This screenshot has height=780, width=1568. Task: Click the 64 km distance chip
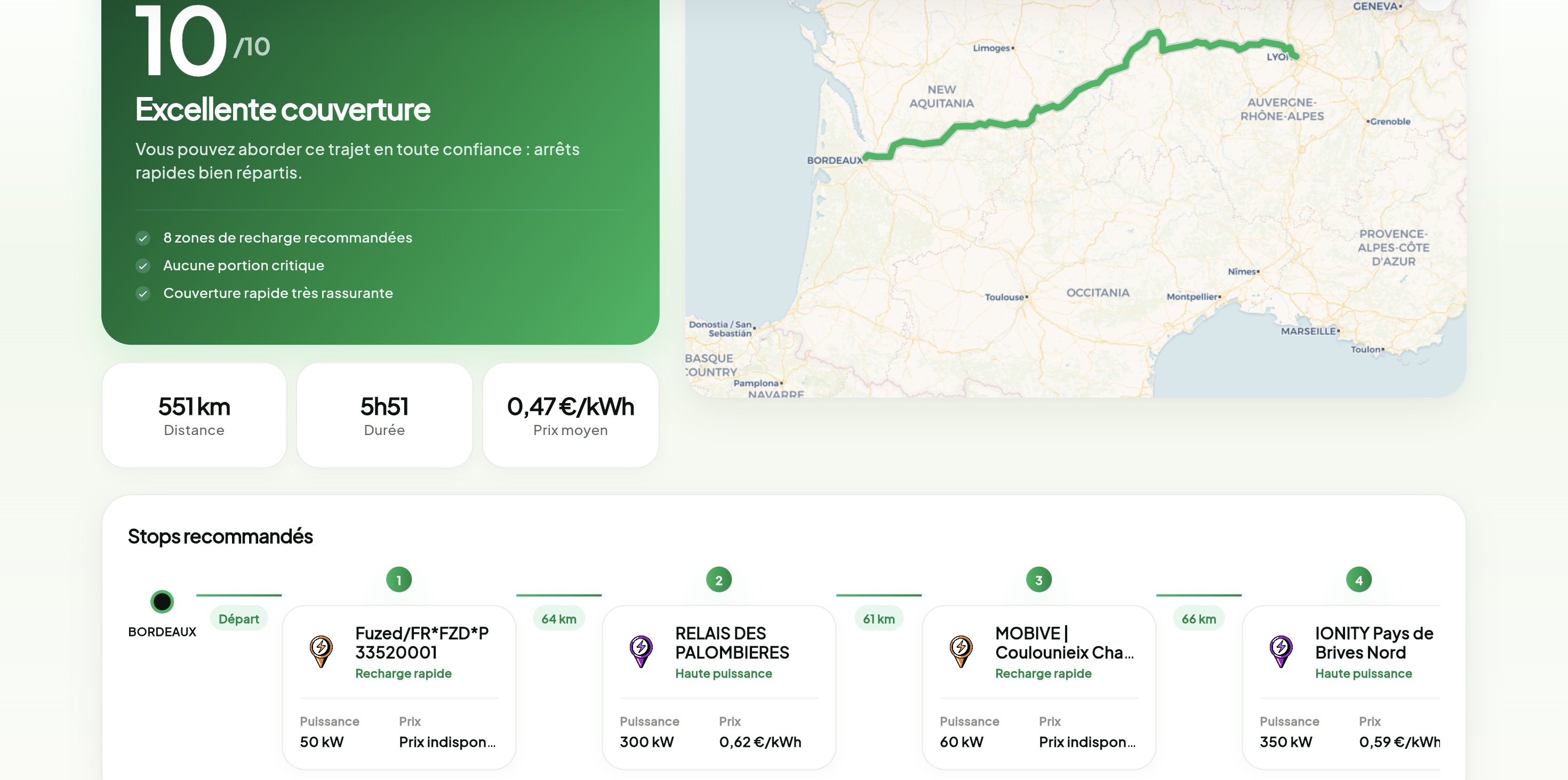click(559, 619)
